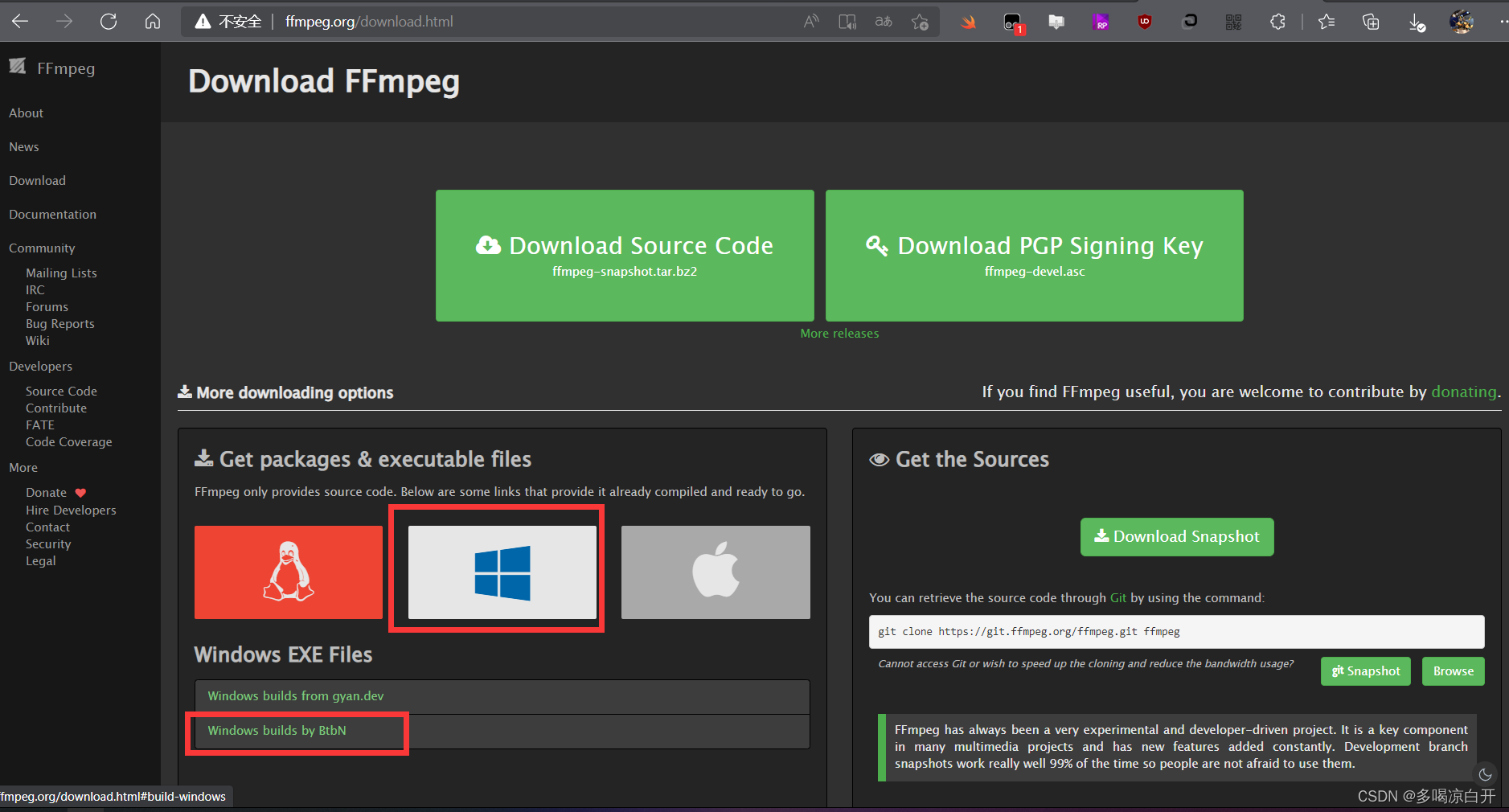Add this page to favorites star icon
The height and width of the screenshot is (812, 1509).
tap(920, 22)
